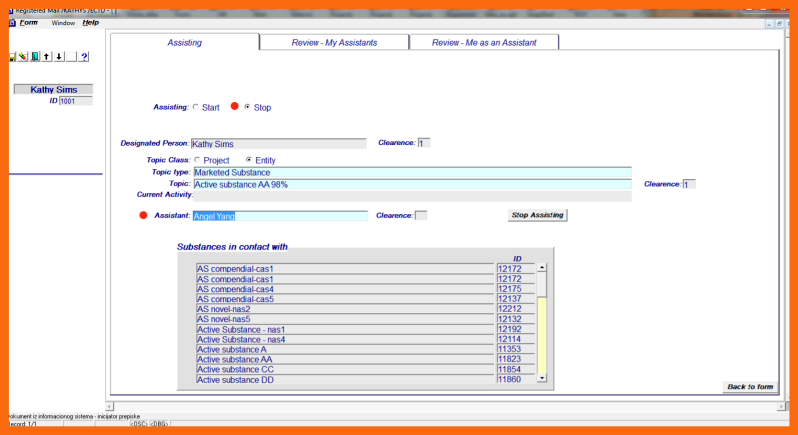The width and height of the screenshot is (798, 435).
Task: Select the Stop assisting radio button
Action: coord(248,107)
